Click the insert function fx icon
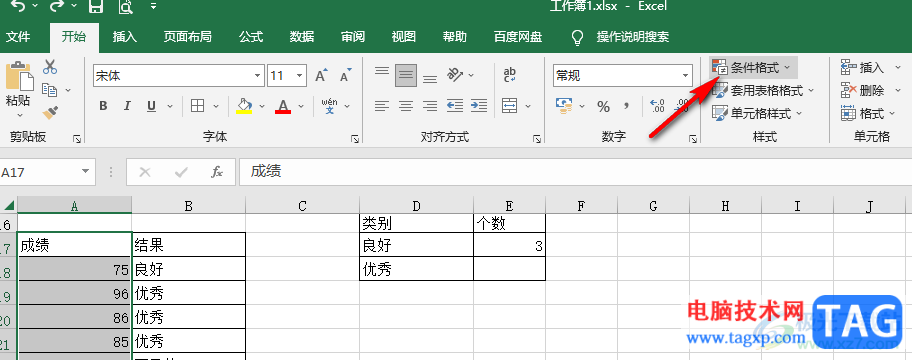912x360 pixels. [x=217, y=172]
